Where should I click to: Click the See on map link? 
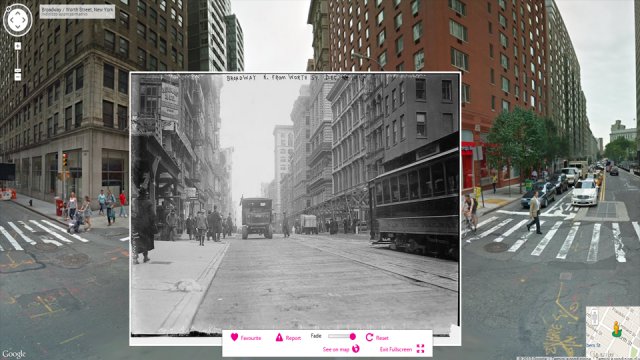tap(336, 349)
